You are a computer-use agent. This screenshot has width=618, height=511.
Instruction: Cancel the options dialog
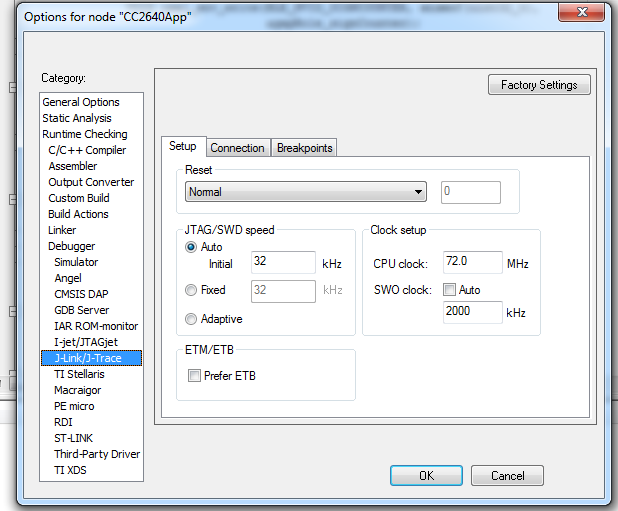pos(507,476)
